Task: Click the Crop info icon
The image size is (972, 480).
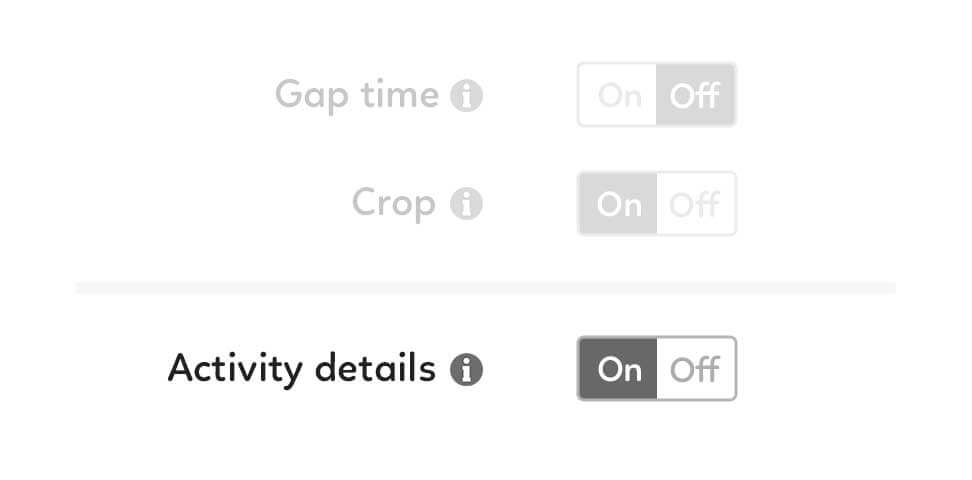Action: [x=466, y=204]
